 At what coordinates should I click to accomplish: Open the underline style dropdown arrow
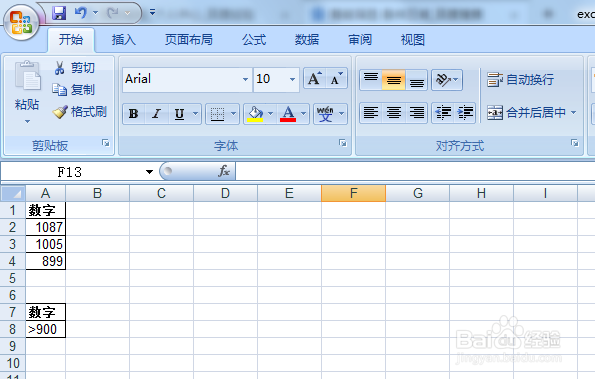[x=196, y=114]
